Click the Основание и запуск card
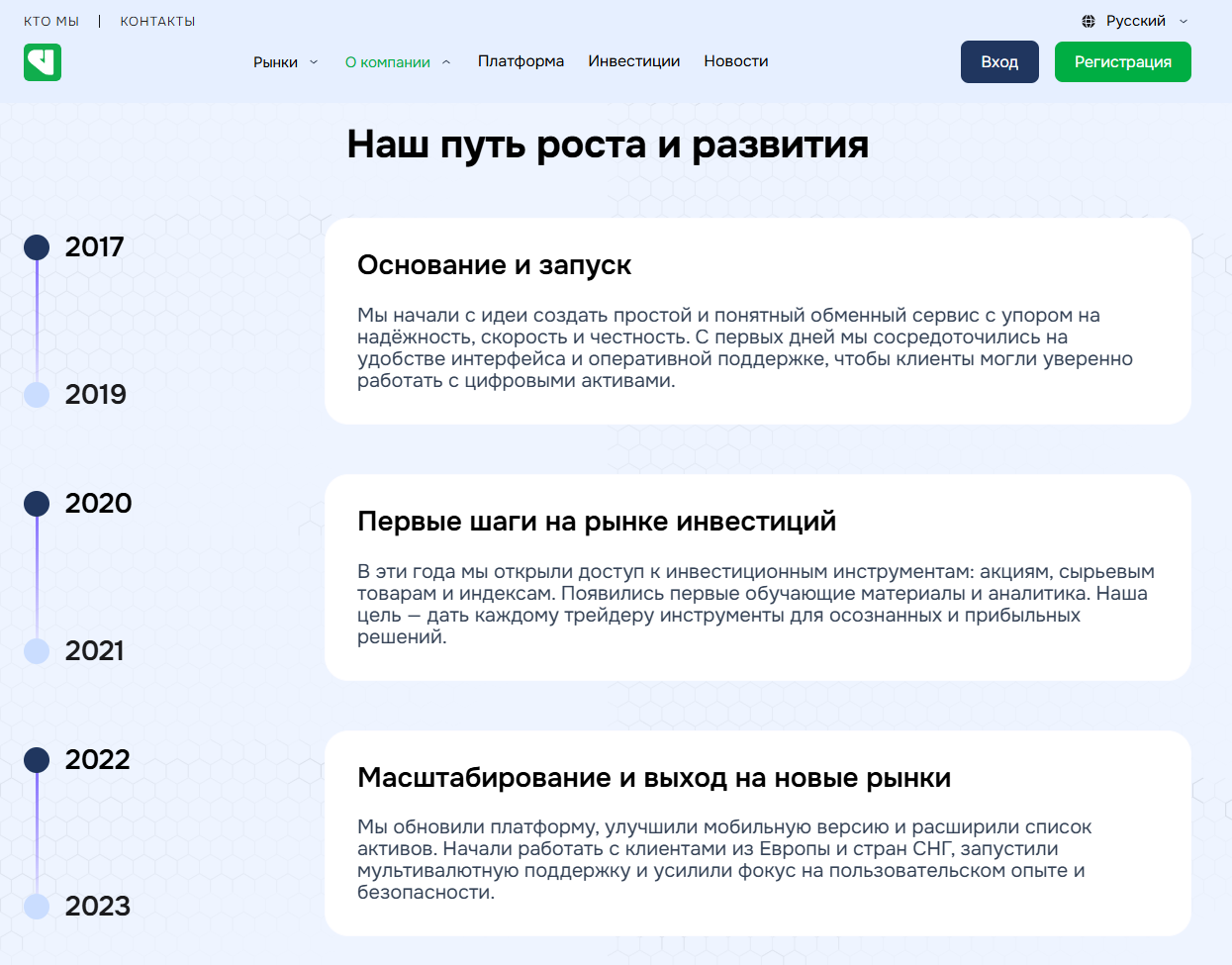This screenshot has height=965, width=1232. tap(757, 322)
